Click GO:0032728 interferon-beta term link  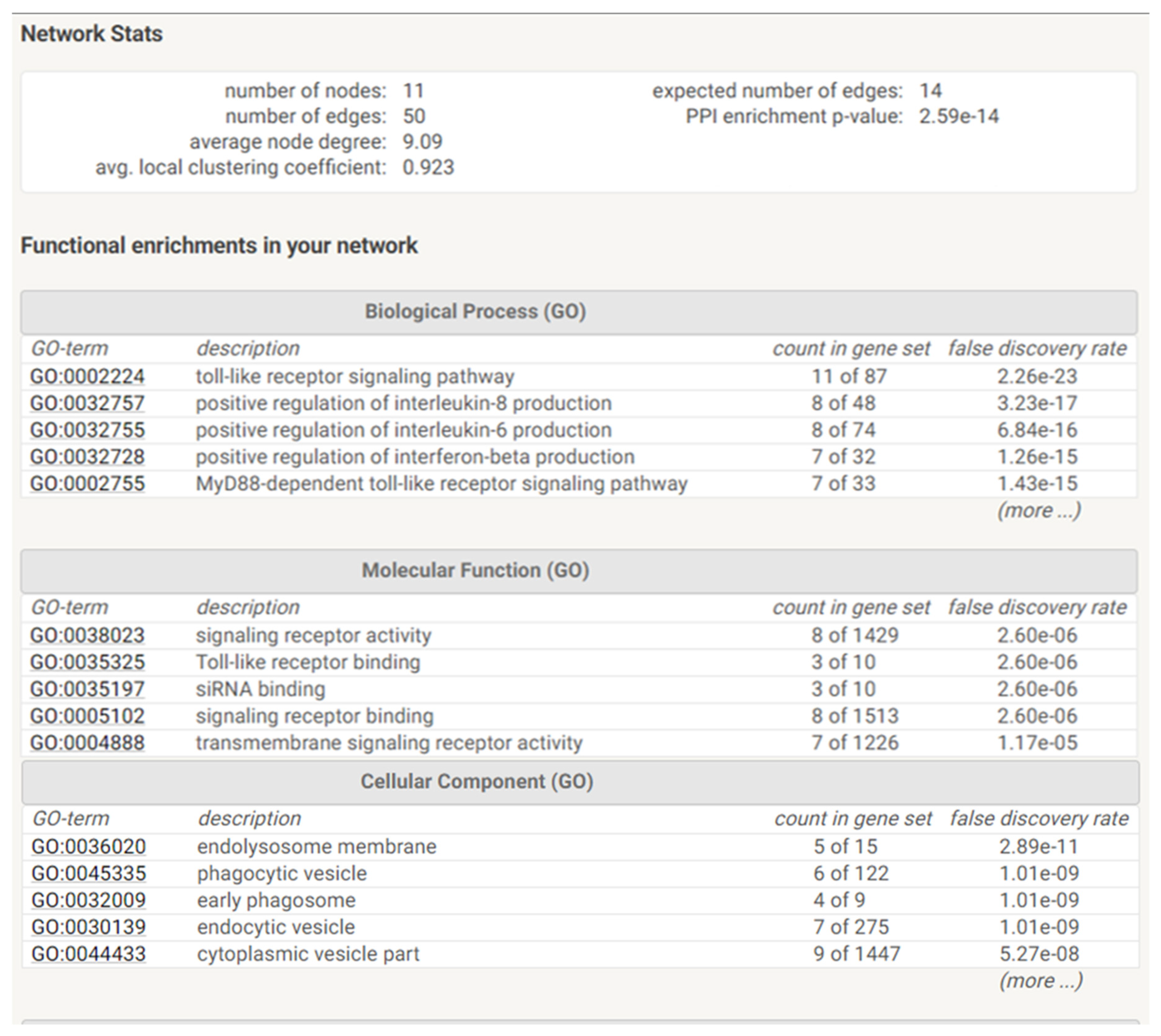[x=87, y=457]
